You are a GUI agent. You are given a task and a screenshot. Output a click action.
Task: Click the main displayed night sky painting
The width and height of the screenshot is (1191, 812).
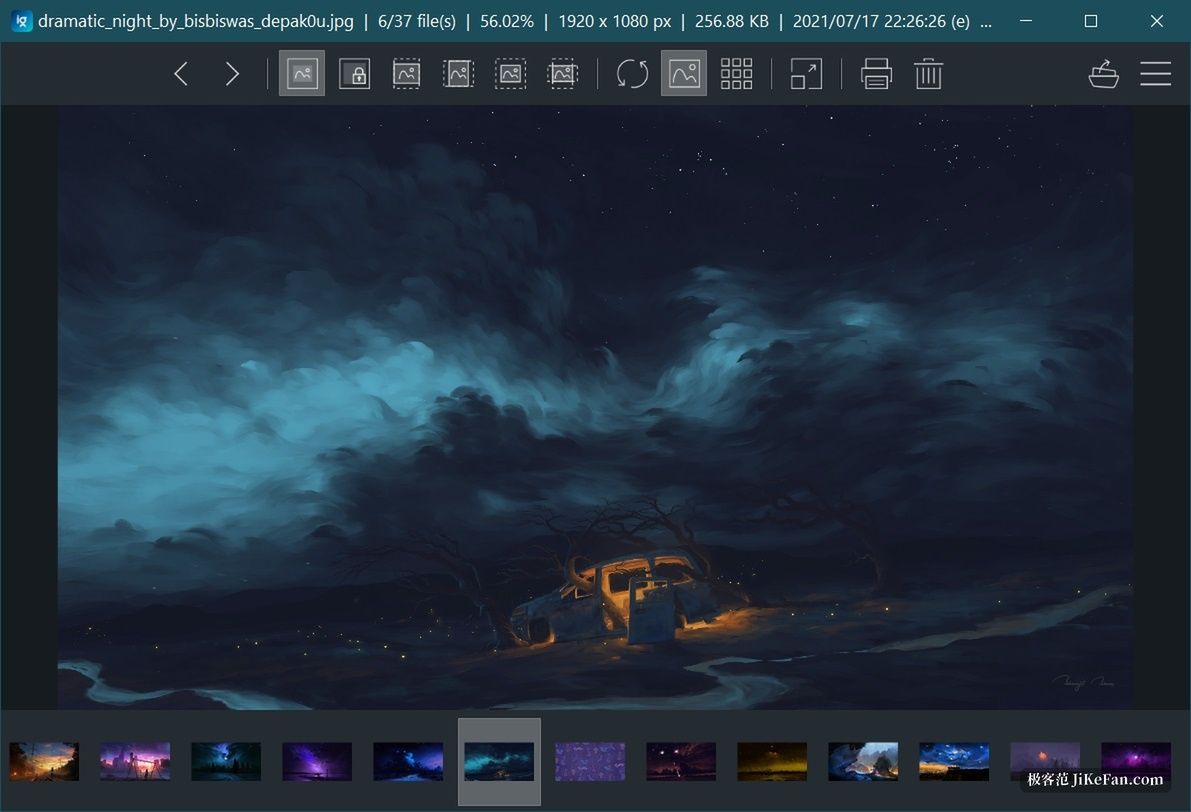[595, 407]
